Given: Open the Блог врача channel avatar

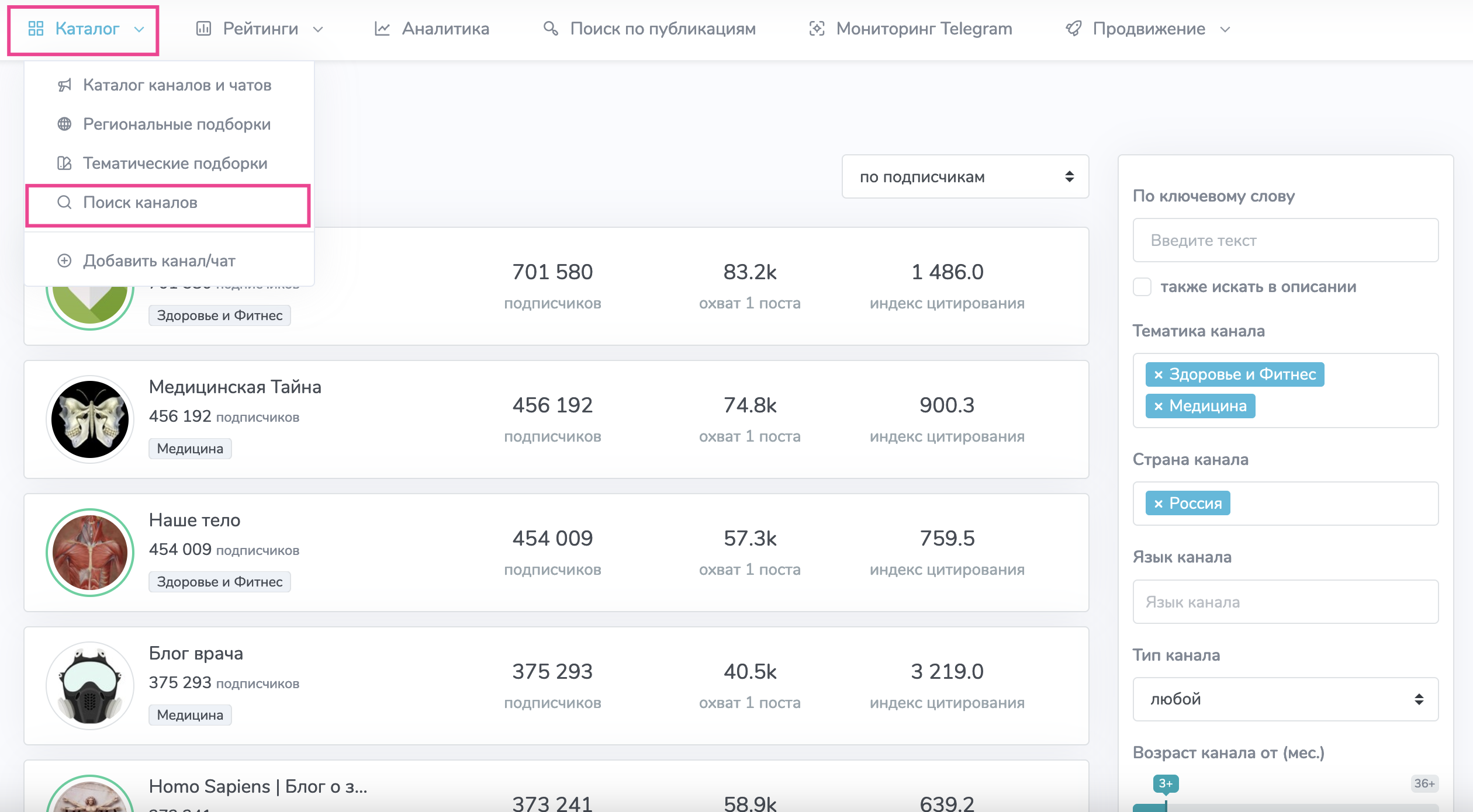Looking at the screenshot, I should click(x=90, y=686).
